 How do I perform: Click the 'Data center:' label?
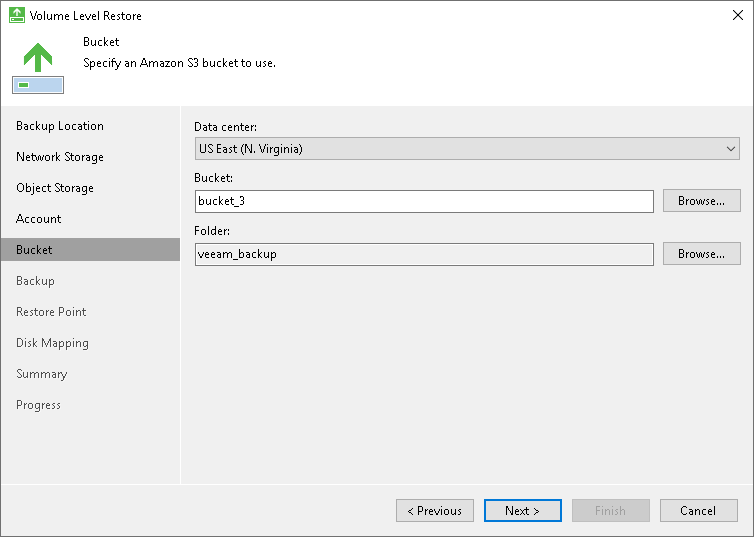point(226,127)
